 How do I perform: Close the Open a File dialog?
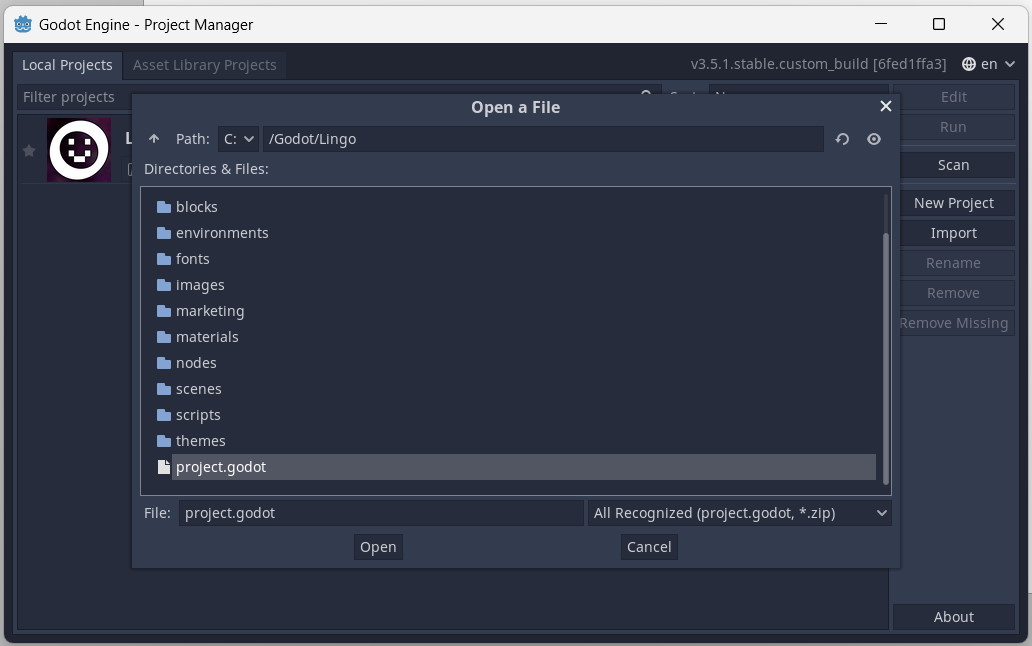(885, 106)
